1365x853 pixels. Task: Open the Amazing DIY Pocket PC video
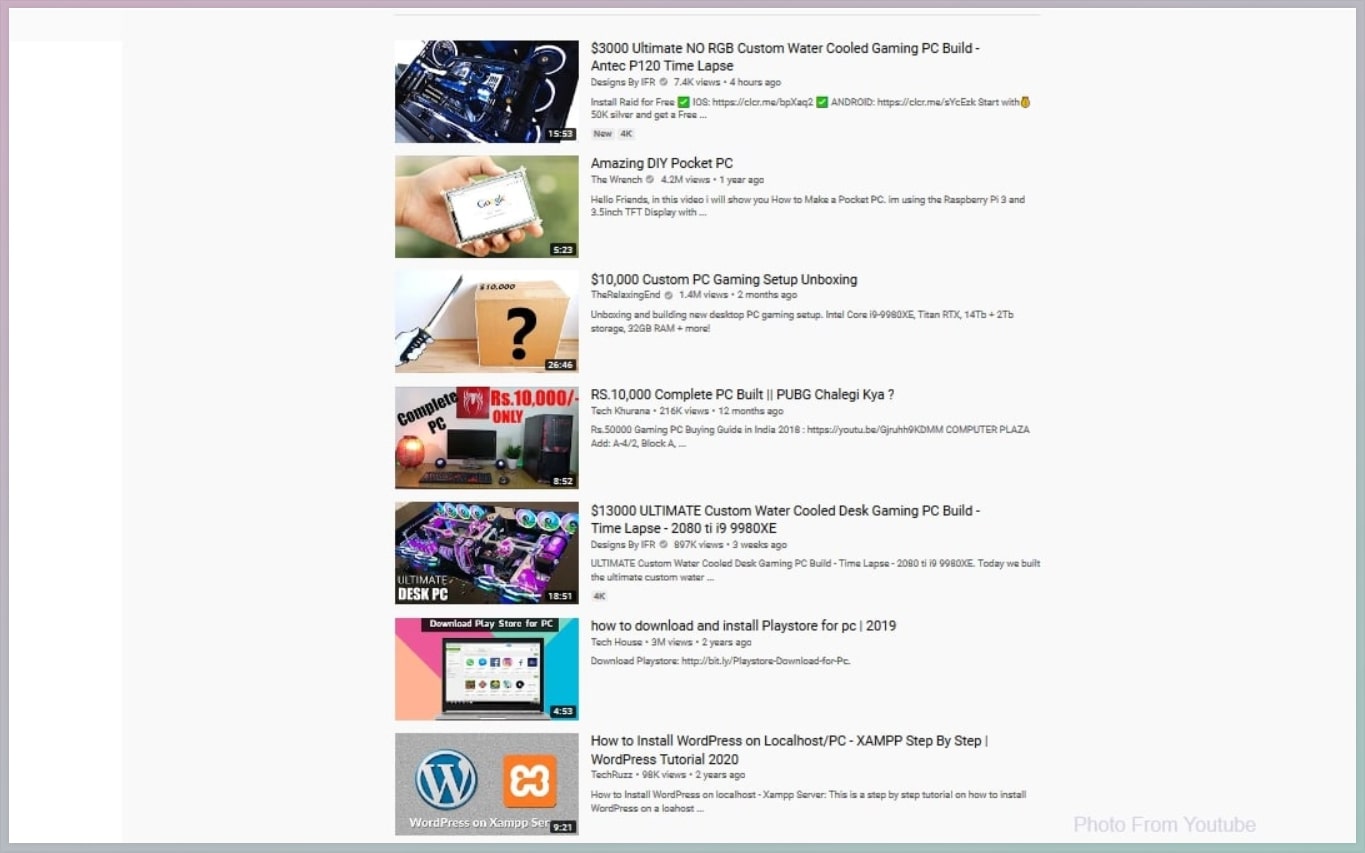pos(662,163)
